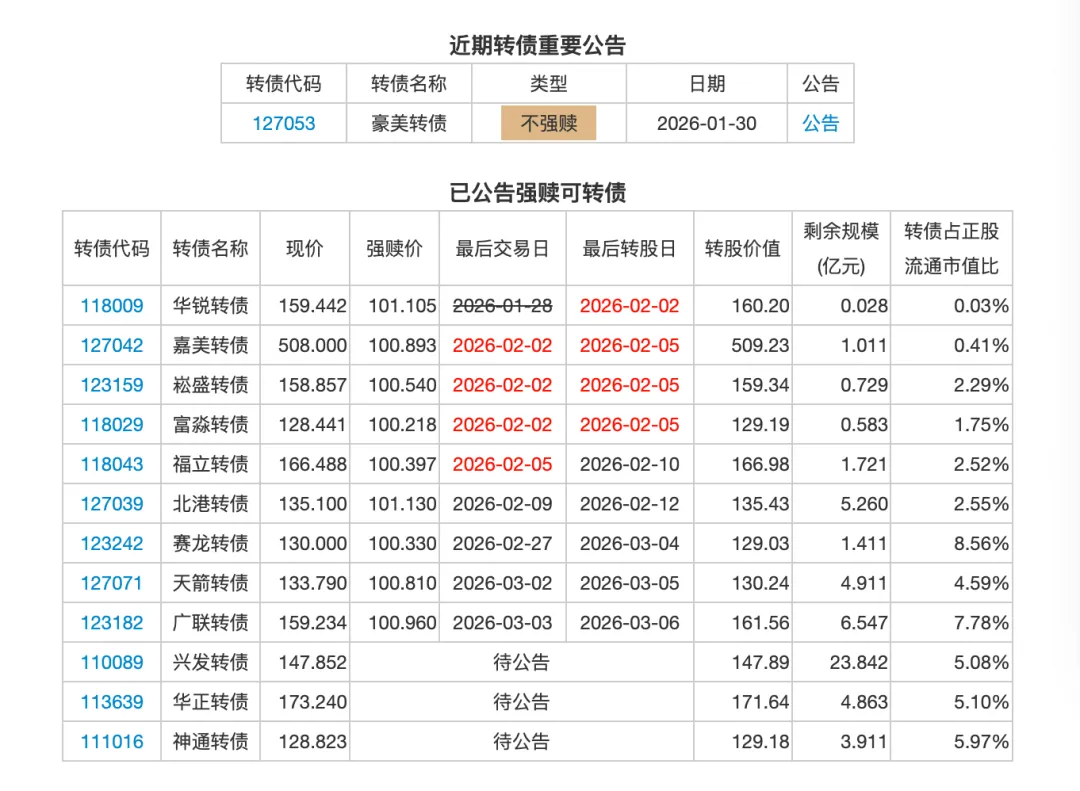Image resolution: width=1080 pixels, height=791 pixels.
Task: Open bond code 118029 link
Action: tap(112, 424)
